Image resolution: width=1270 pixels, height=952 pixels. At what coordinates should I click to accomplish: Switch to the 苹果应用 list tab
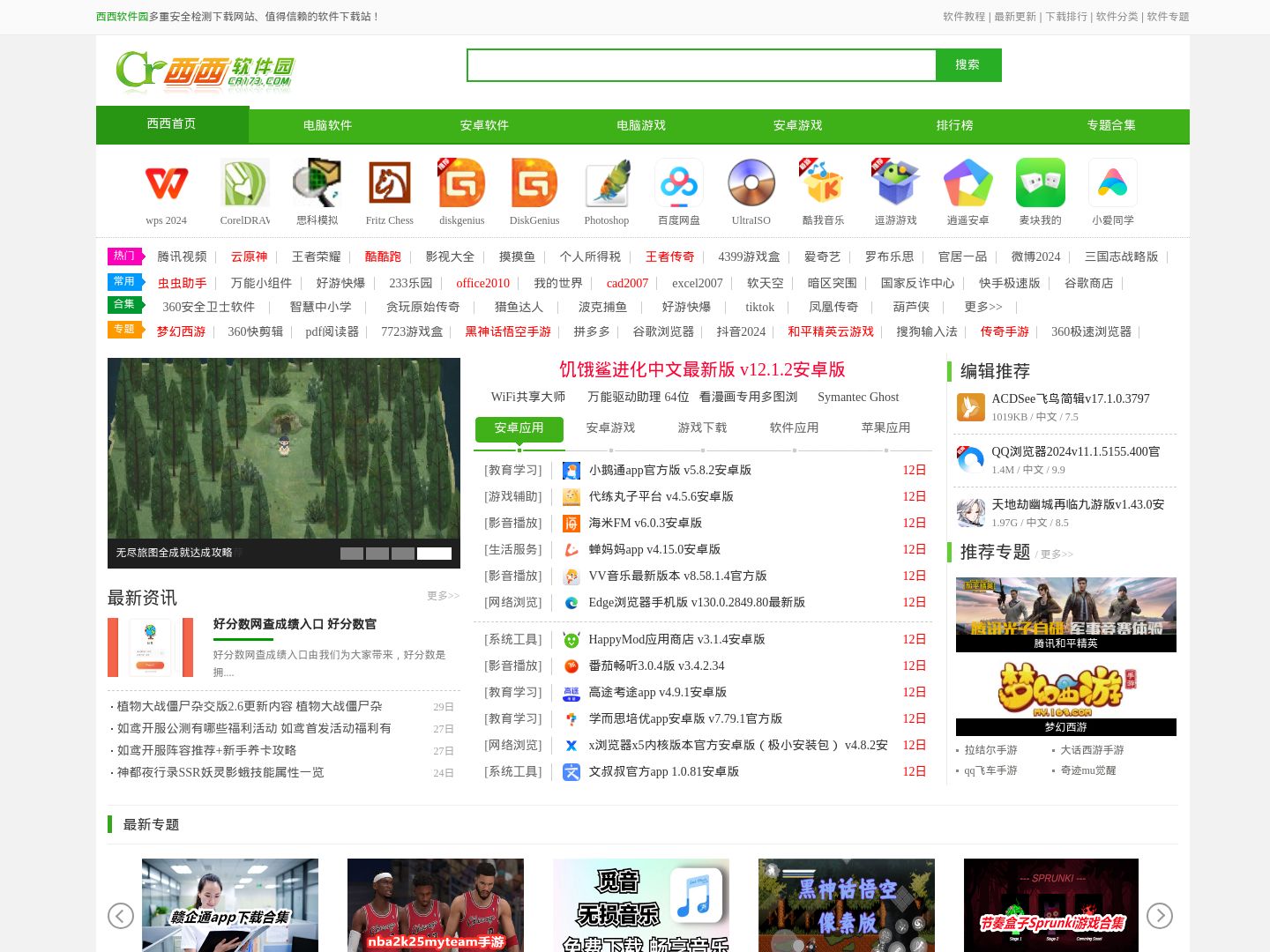tap(885, 428)
